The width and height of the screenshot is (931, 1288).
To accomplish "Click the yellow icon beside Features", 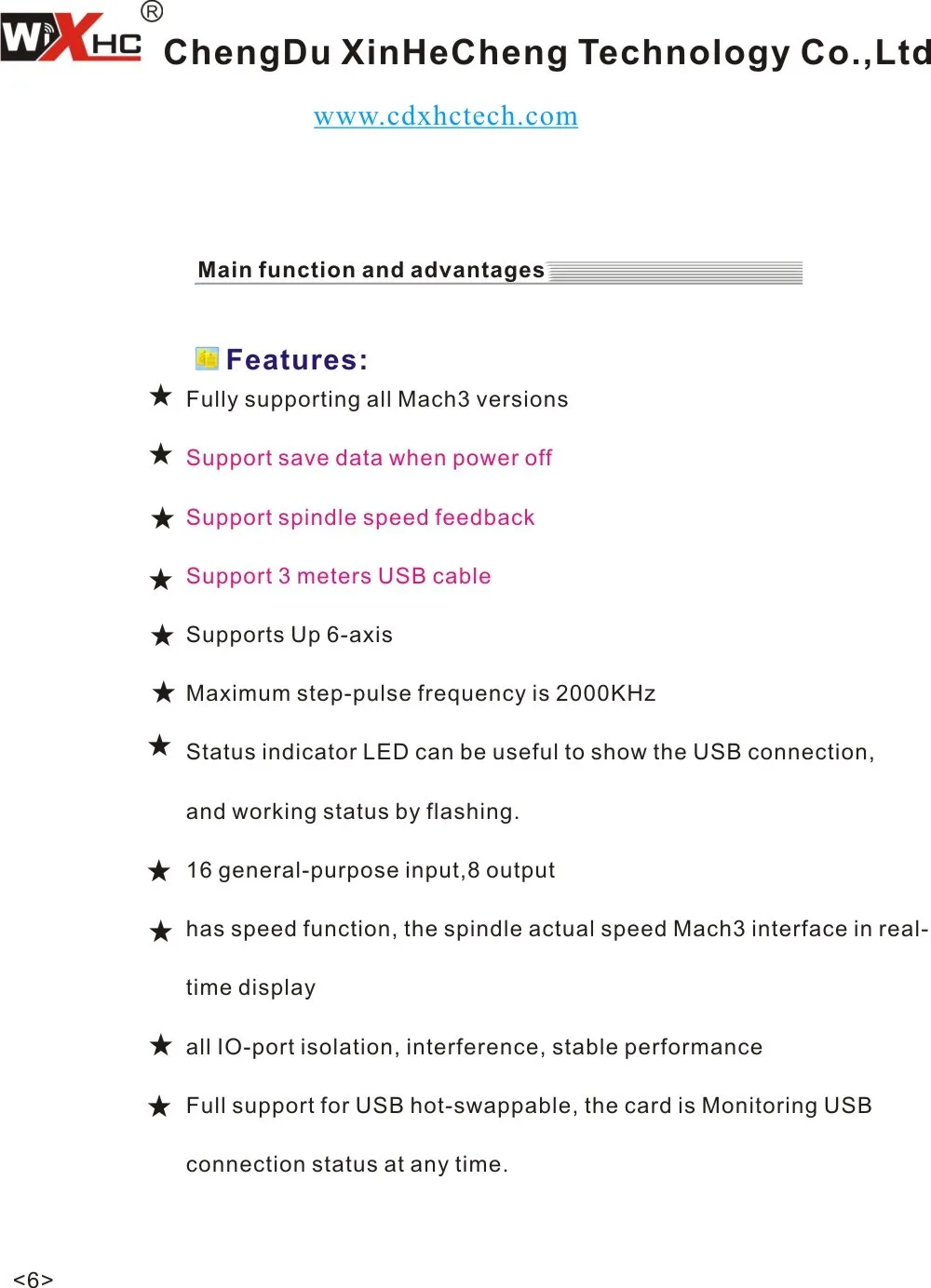I will (x=207, y=358).
